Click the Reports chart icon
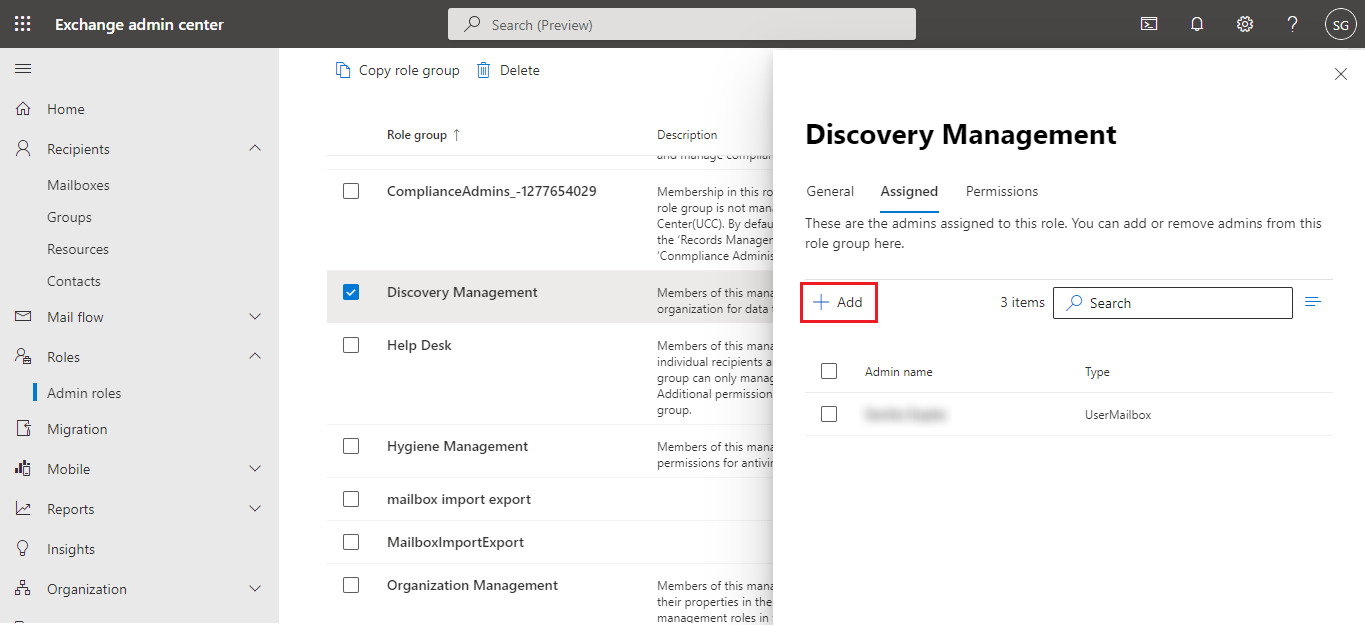The height and width of the screenshot is (625, 1365). [x=24, y=509]
